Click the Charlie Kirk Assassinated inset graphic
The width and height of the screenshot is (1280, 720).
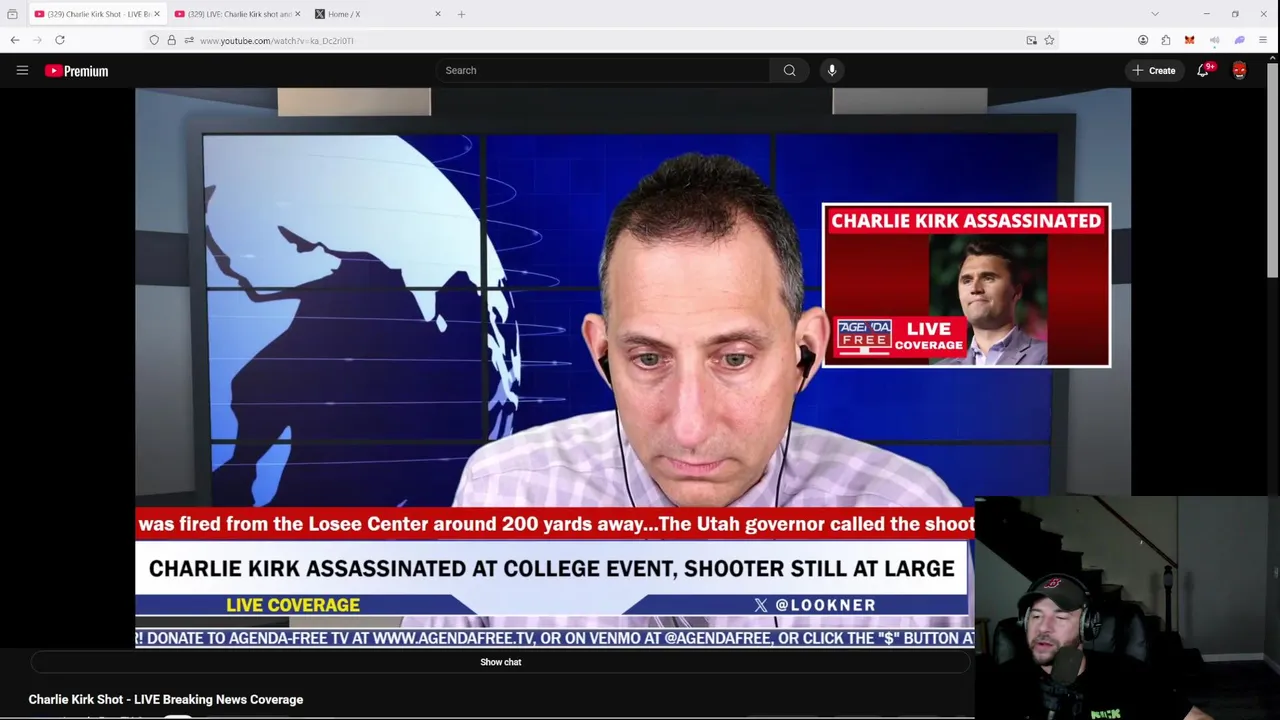(966, 285)
